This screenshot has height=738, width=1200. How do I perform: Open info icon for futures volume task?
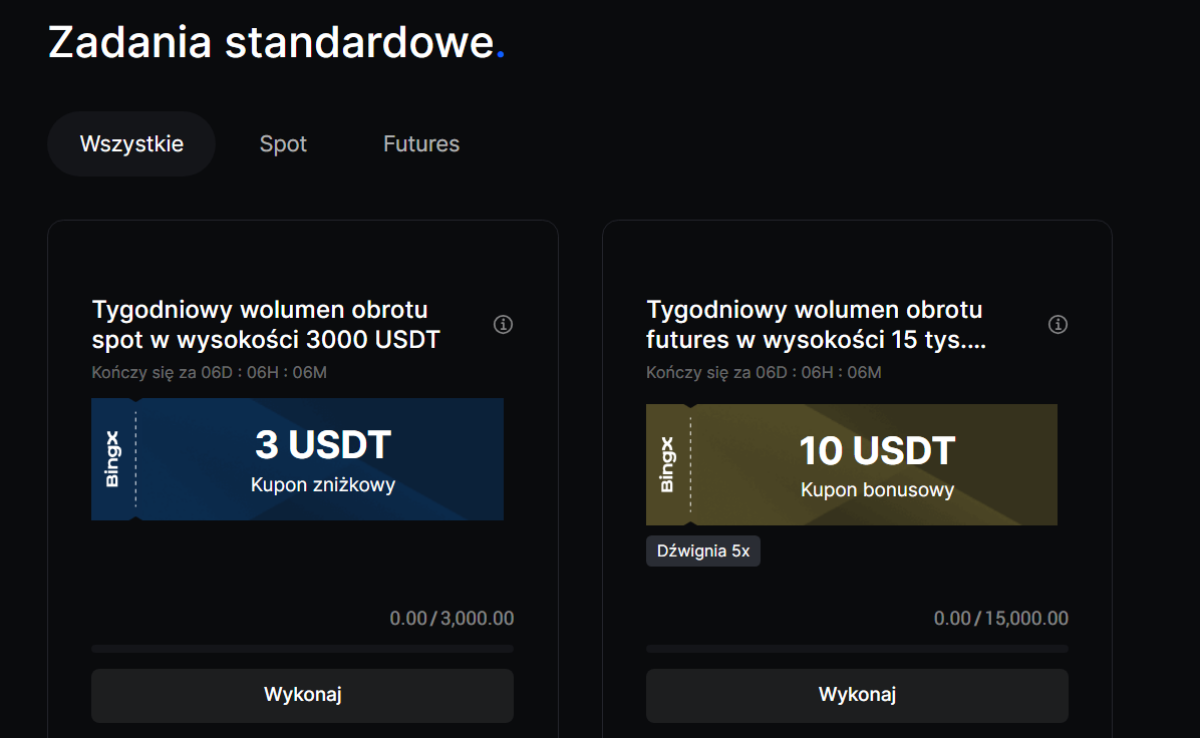1058,325
